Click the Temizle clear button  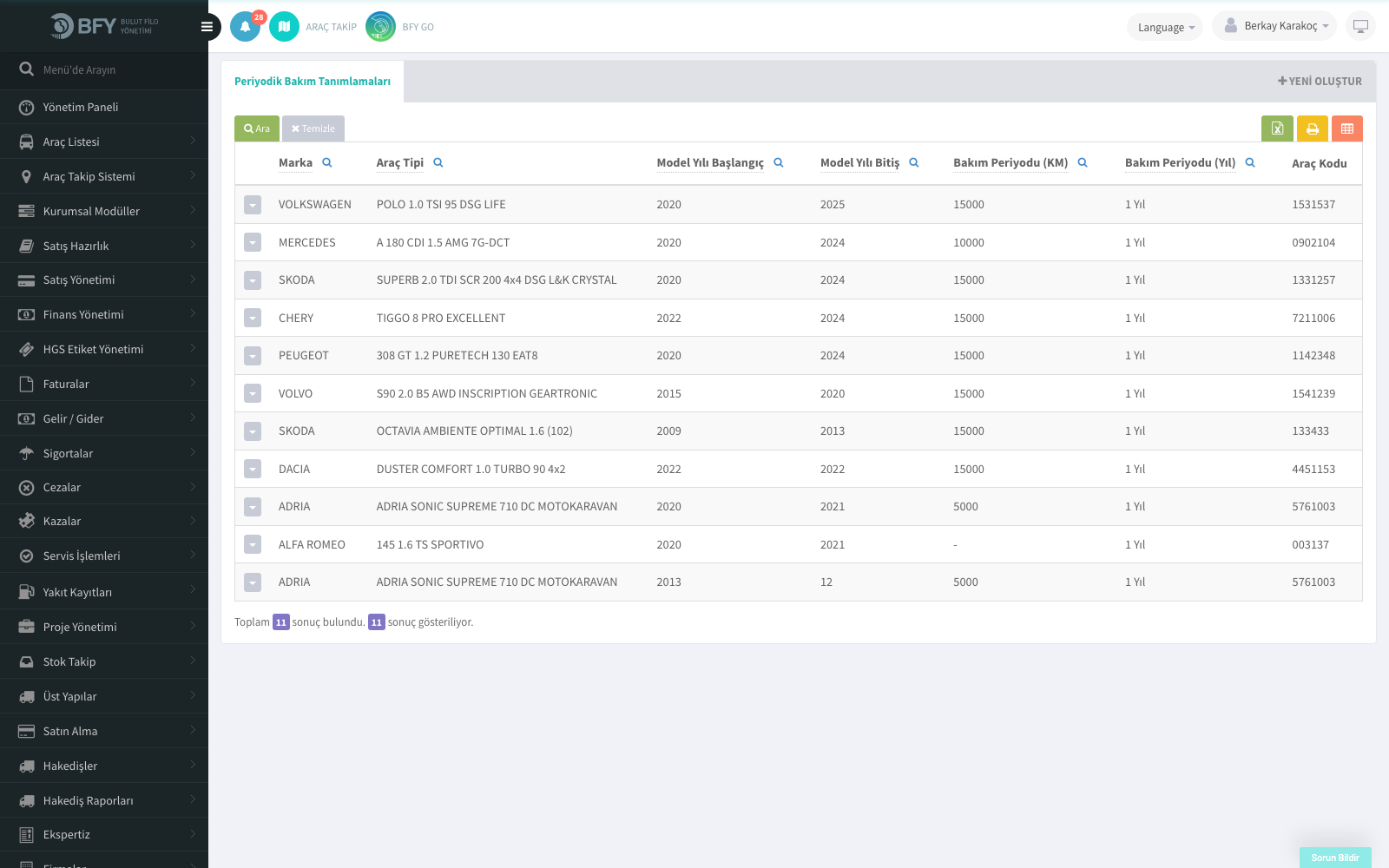point(313,128)
